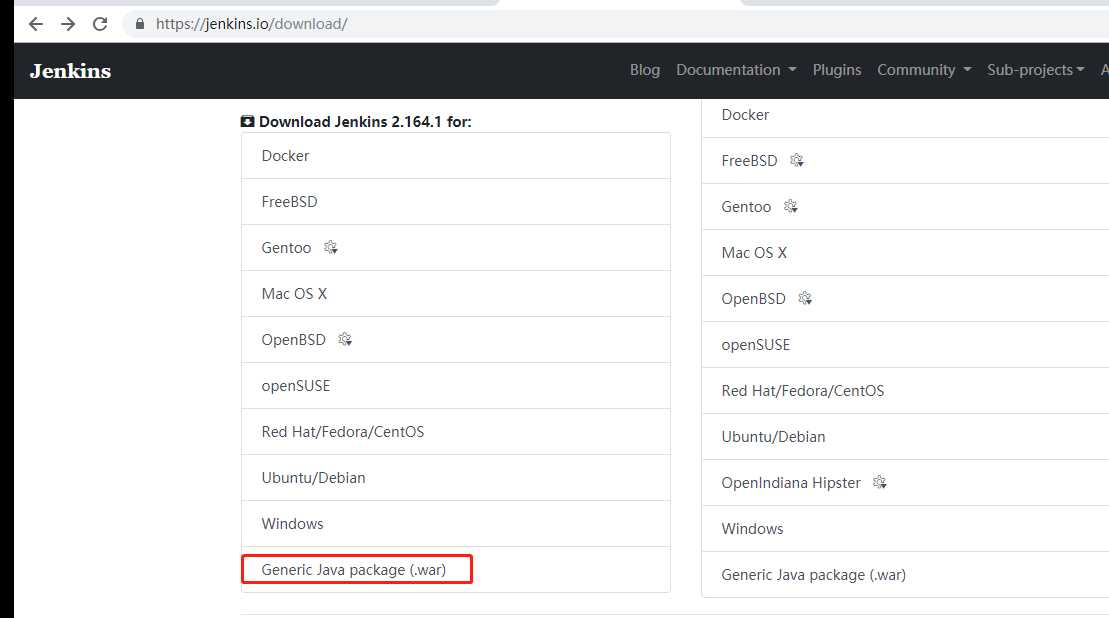1109x618 pixels.
Task: Open the Plugins page
Action: [x=837, y=70]
